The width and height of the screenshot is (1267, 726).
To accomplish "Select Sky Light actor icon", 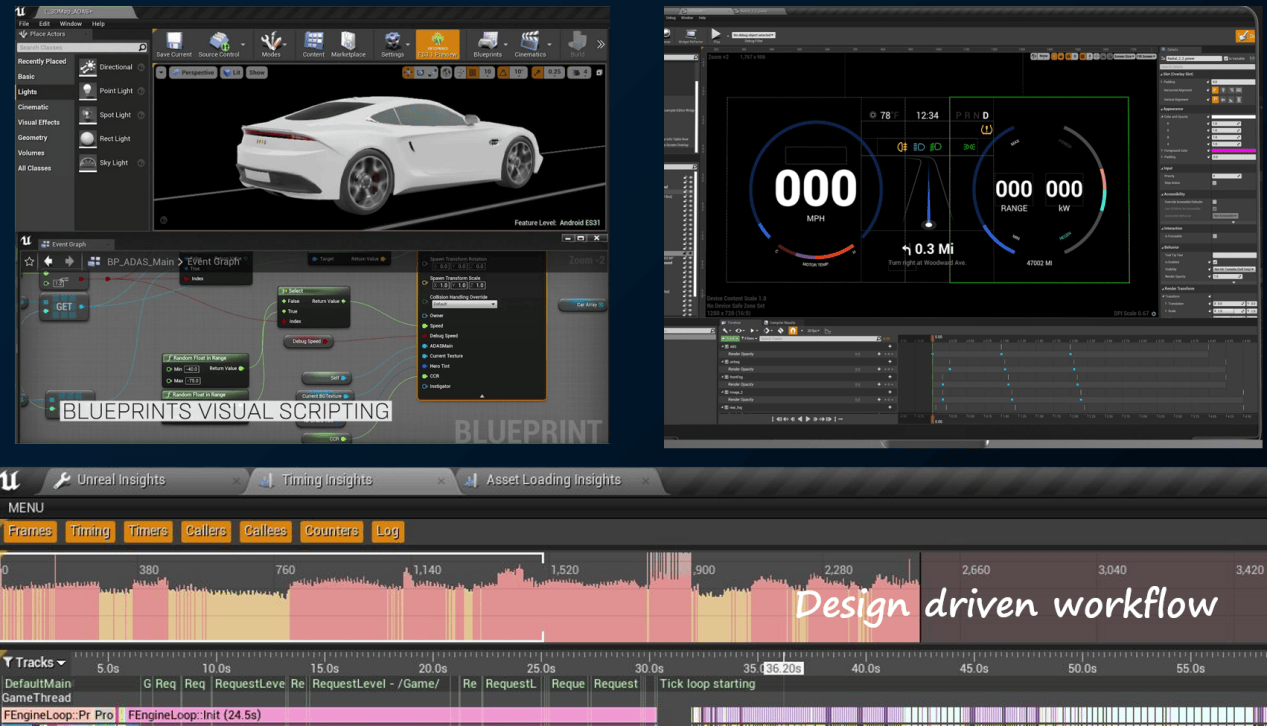I will point(88,163).
